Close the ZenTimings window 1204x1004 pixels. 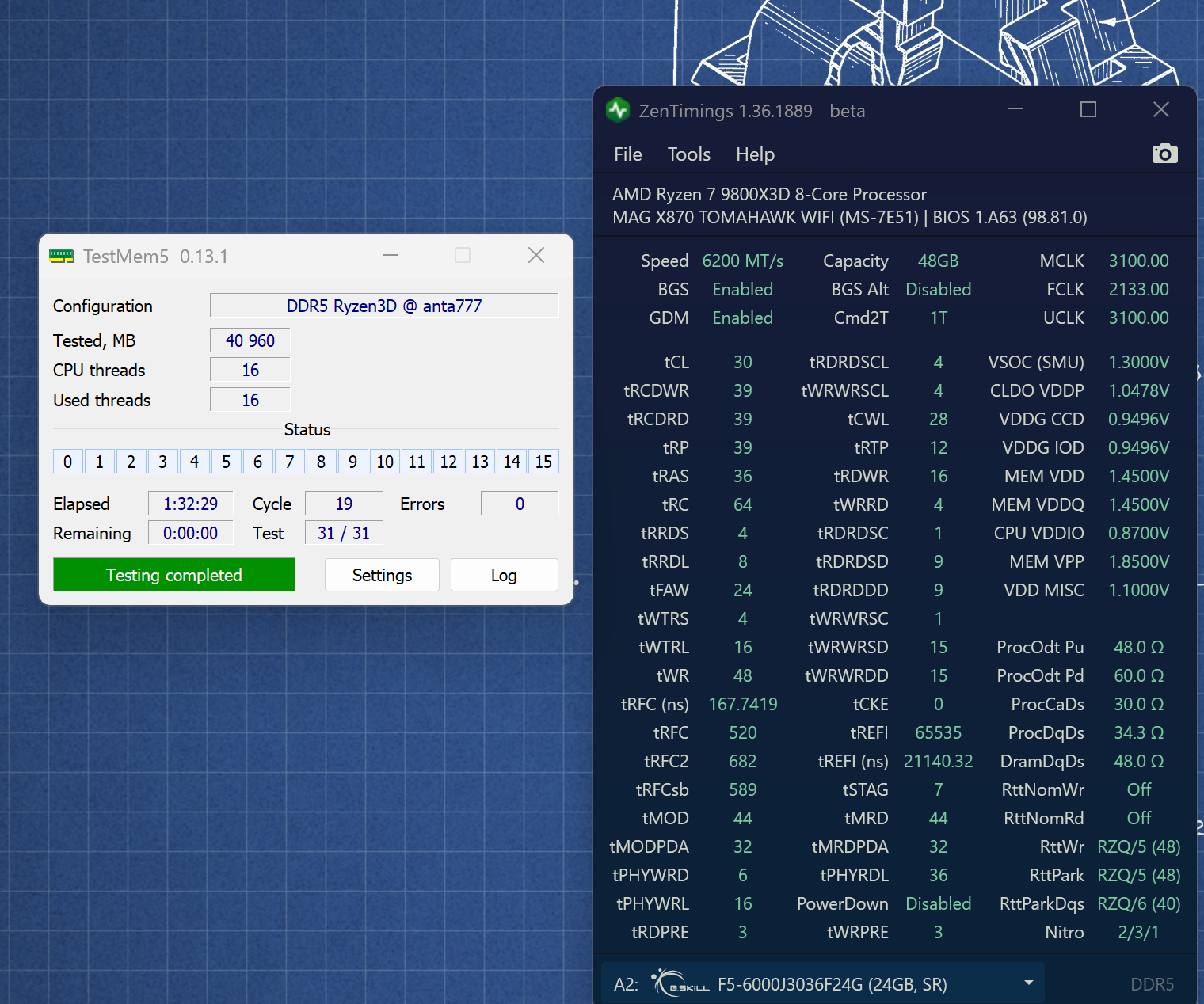[1161, 109]
